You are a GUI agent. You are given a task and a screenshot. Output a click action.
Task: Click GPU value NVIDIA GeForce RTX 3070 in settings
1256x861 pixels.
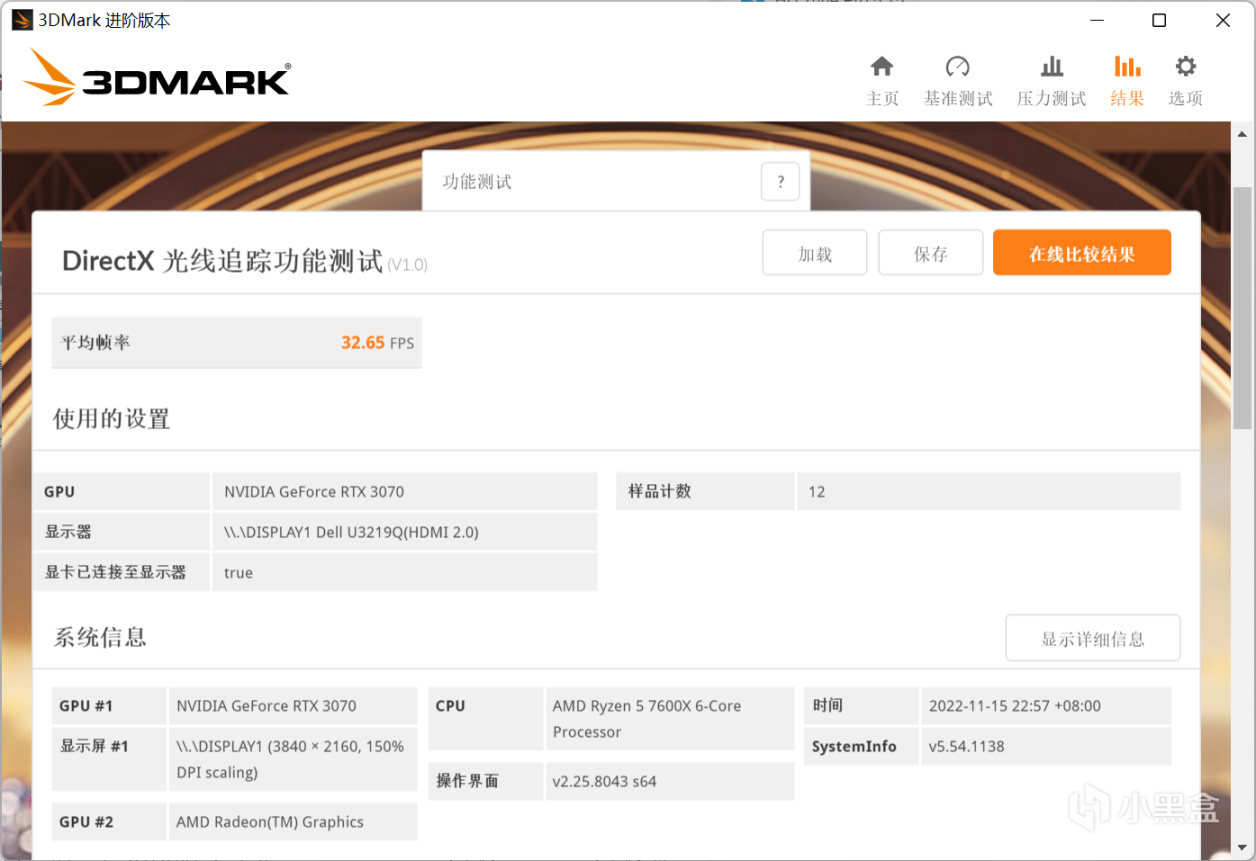404,492
